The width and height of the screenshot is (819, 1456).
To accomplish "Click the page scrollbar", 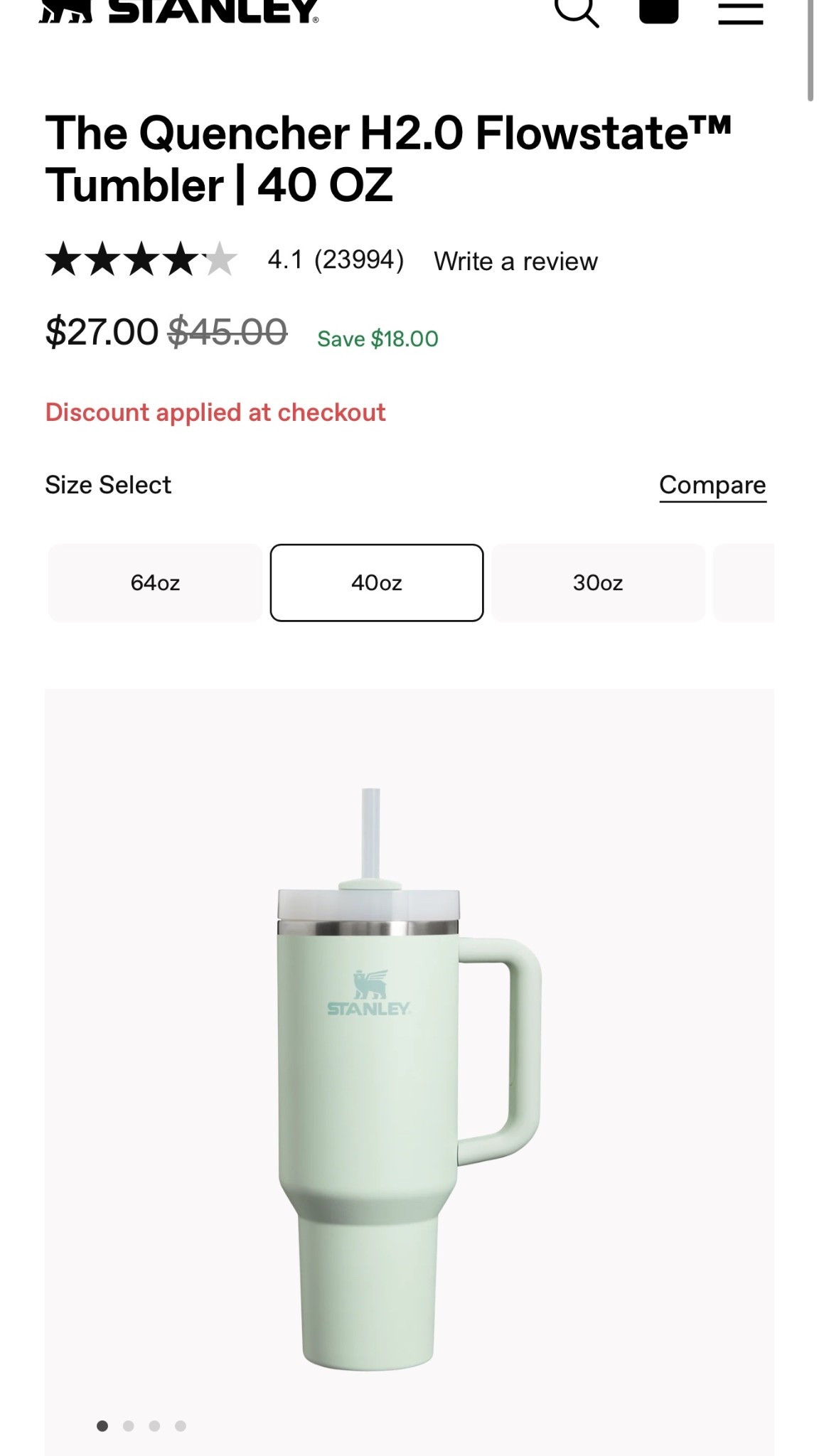I will click(810, 50).
